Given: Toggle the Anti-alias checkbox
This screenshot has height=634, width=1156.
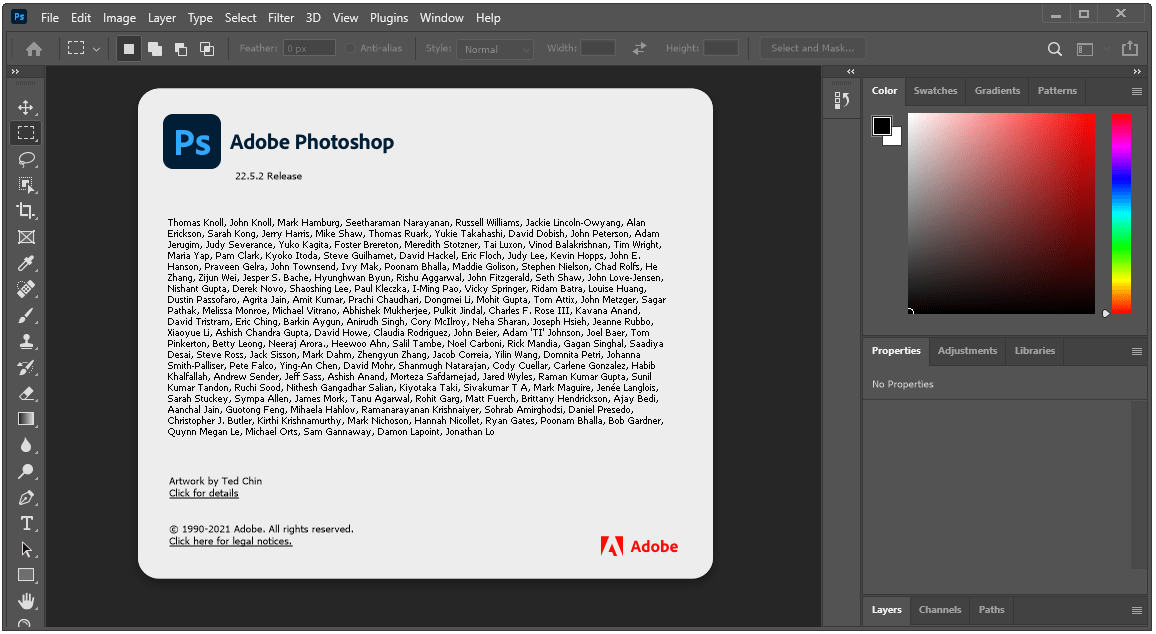Looking at the screenshot, I should pos(350,48).
